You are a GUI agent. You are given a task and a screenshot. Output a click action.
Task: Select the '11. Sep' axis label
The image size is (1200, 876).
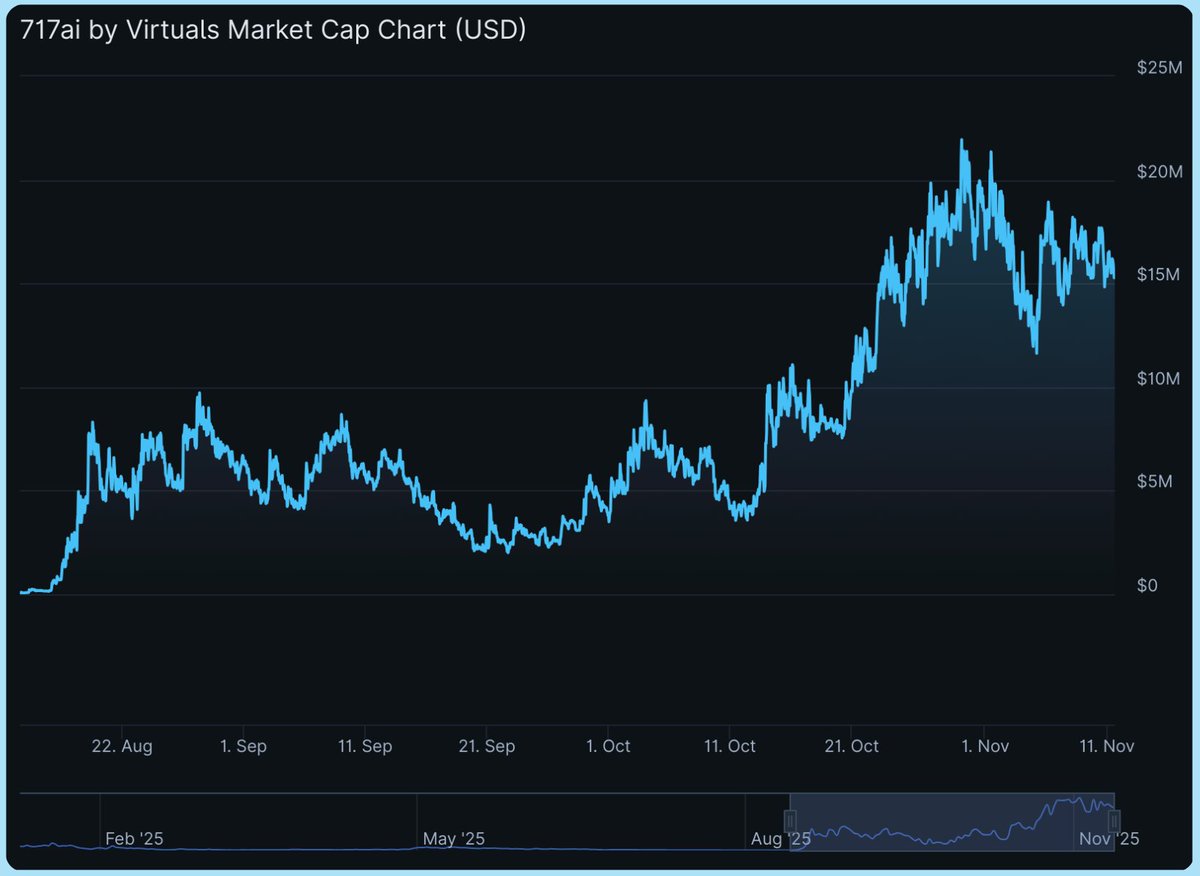(x=364, y=746)
